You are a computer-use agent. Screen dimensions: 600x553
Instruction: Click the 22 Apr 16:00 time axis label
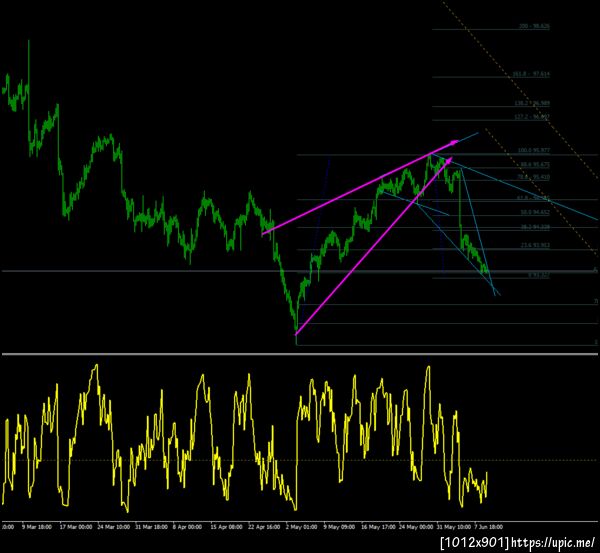pos(264,527)
